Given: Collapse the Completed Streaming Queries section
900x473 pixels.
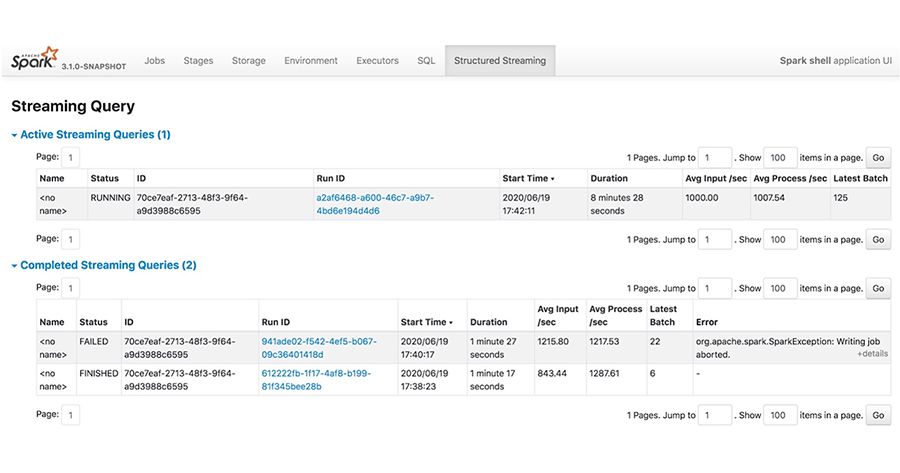Looking at the screenshot, I should coord(108,265).
